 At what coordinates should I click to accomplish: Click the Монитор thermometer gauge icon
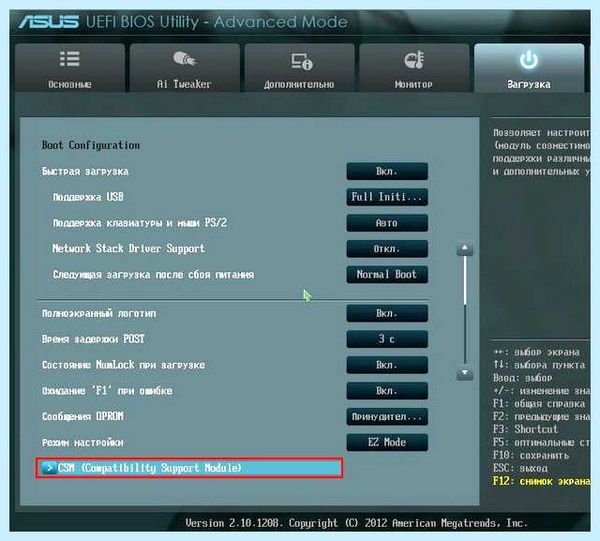coord(414,60)
